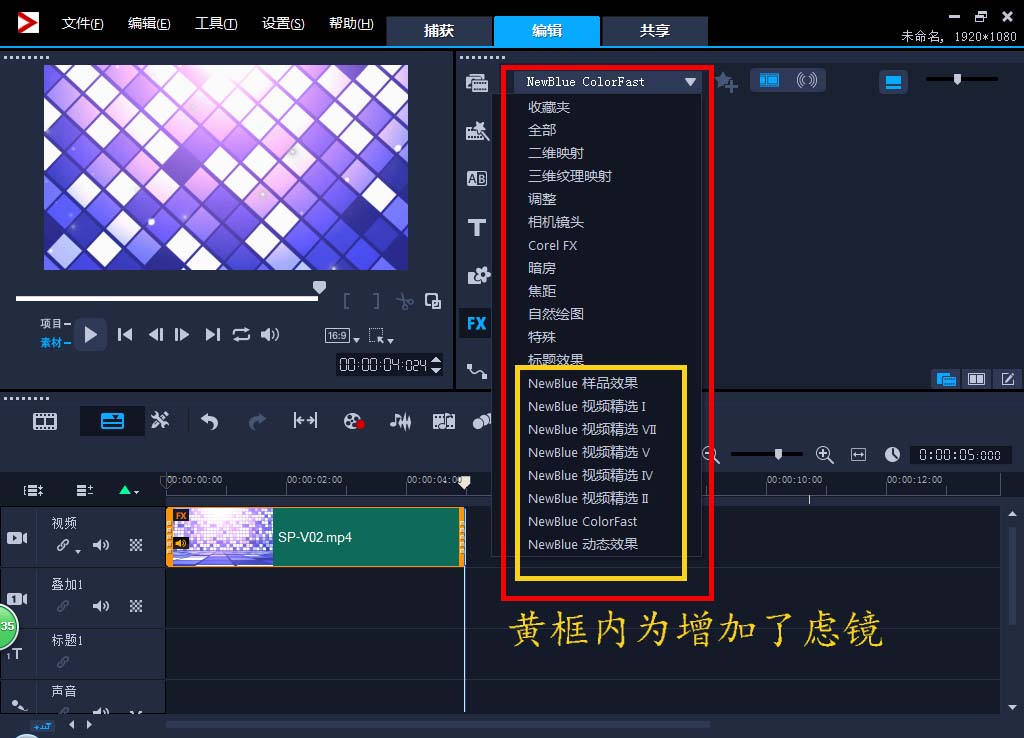The height and width of the screenshot is (738, 1024).
Task: Undo the last action
Action: pos(209,421)
